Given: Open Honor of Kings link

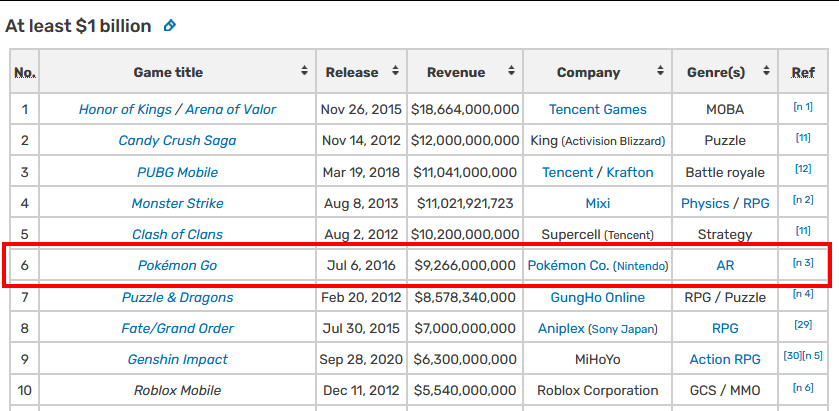Looking at the screenshot, I should tap(125, 110).
